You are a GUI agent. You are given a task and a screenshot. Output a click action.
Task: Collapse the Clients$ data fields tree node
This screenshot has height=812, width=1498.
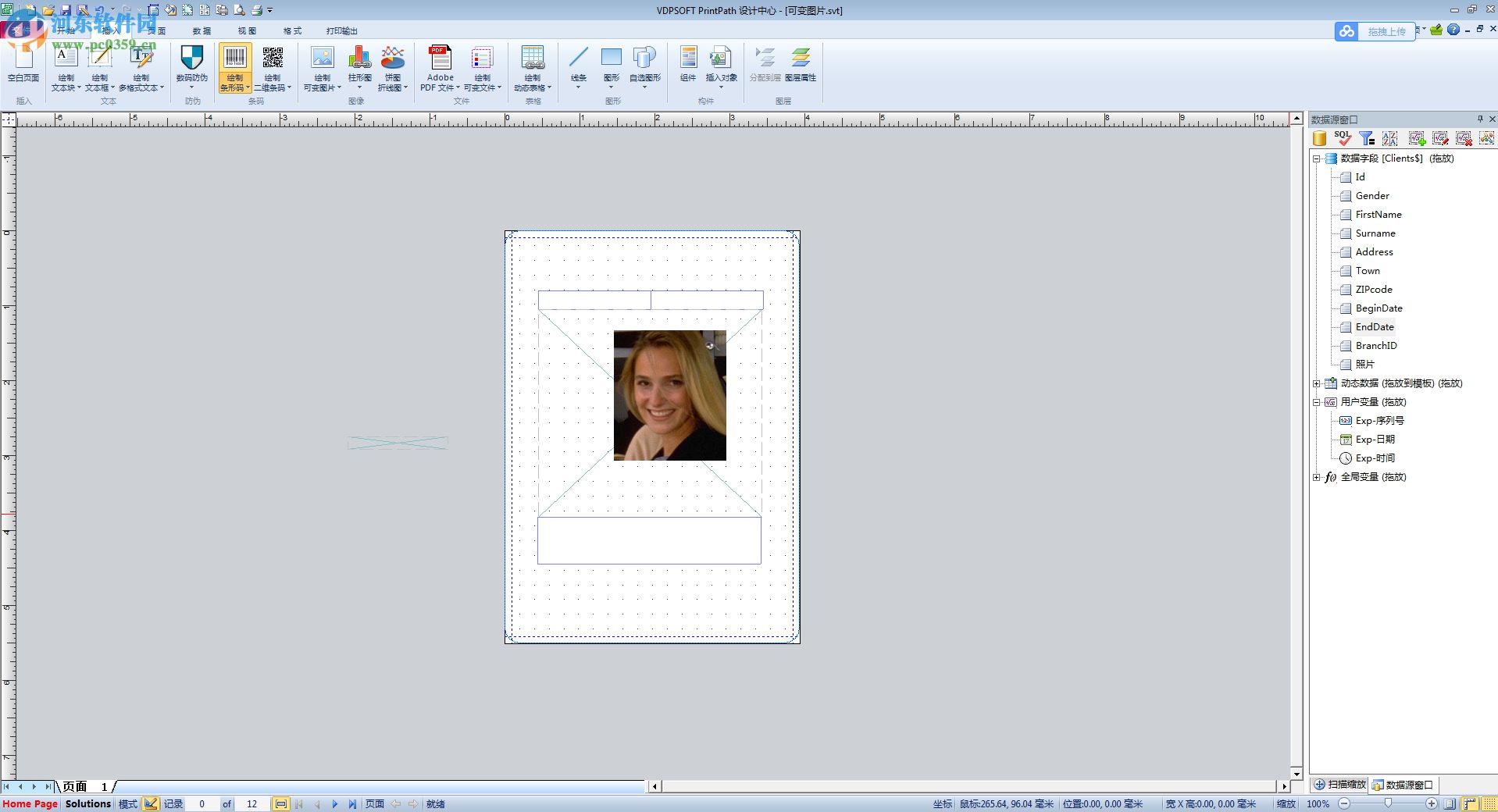tap(1317, 158)
